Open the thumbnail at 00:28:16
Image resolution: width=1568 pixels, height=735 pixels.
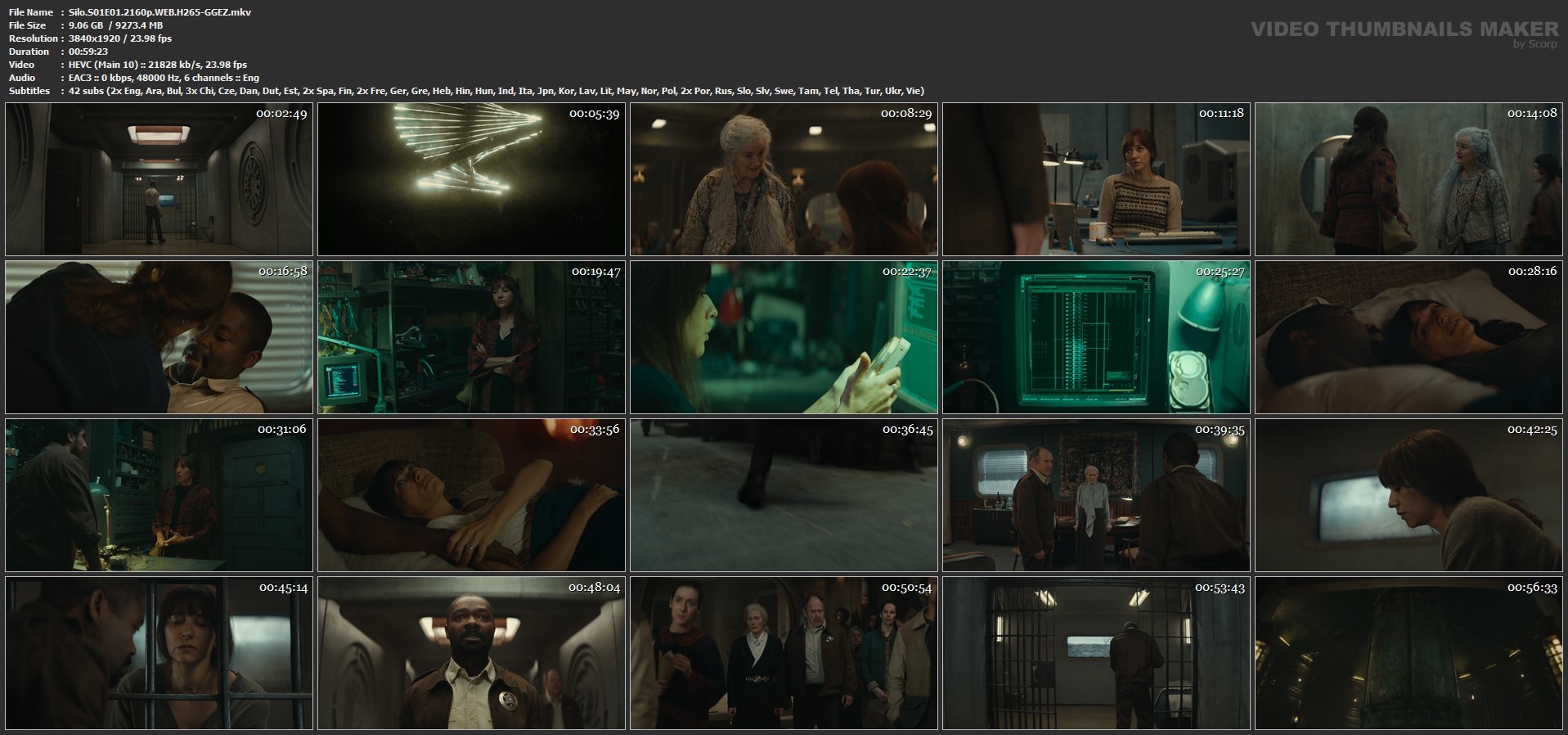(x=1409, y=337)
